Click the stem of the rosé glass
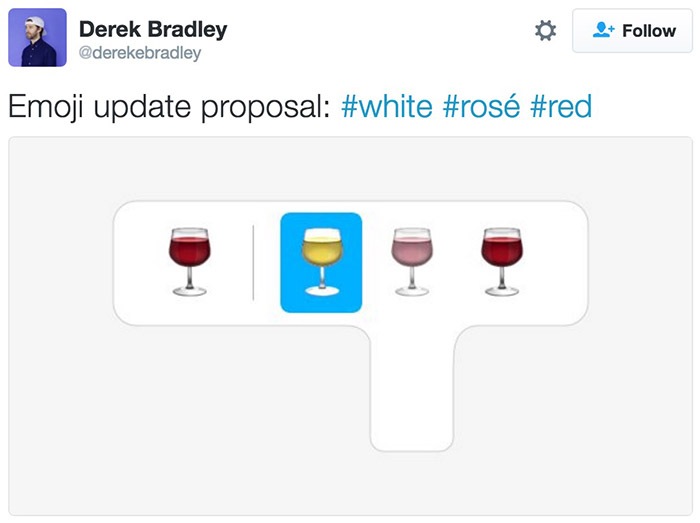This screenshot has width=700, height=523. pyautogui.click(x=411, y=280)
